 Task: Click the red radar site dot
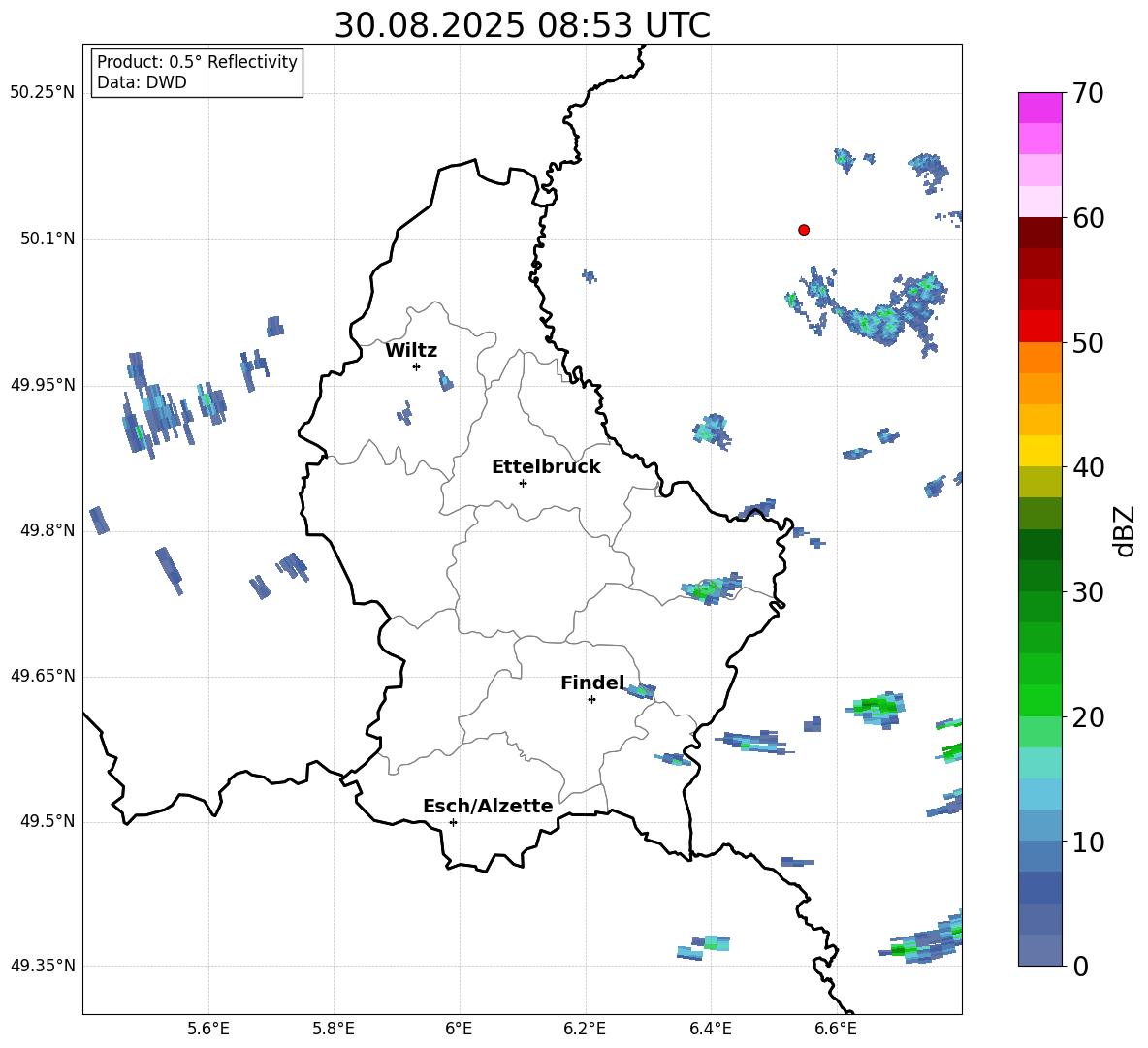point(804,230)
